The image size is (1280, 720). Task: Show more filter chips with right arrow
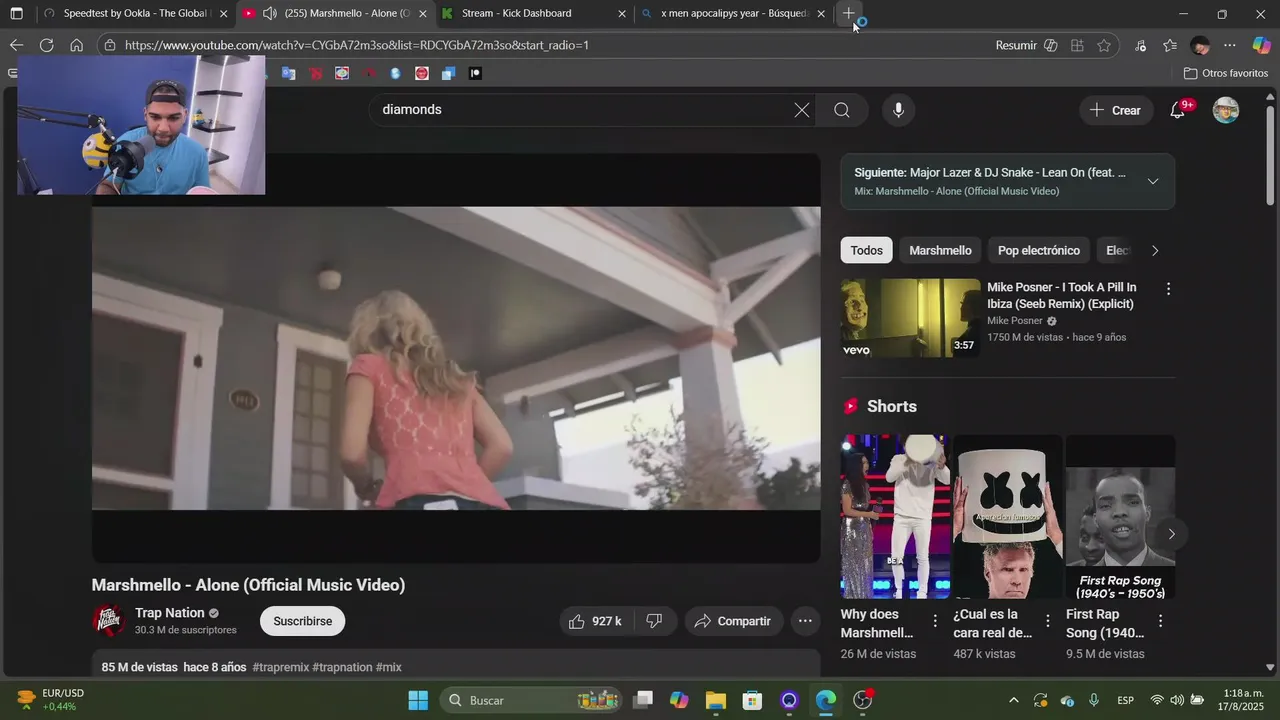pos(1155,250)
